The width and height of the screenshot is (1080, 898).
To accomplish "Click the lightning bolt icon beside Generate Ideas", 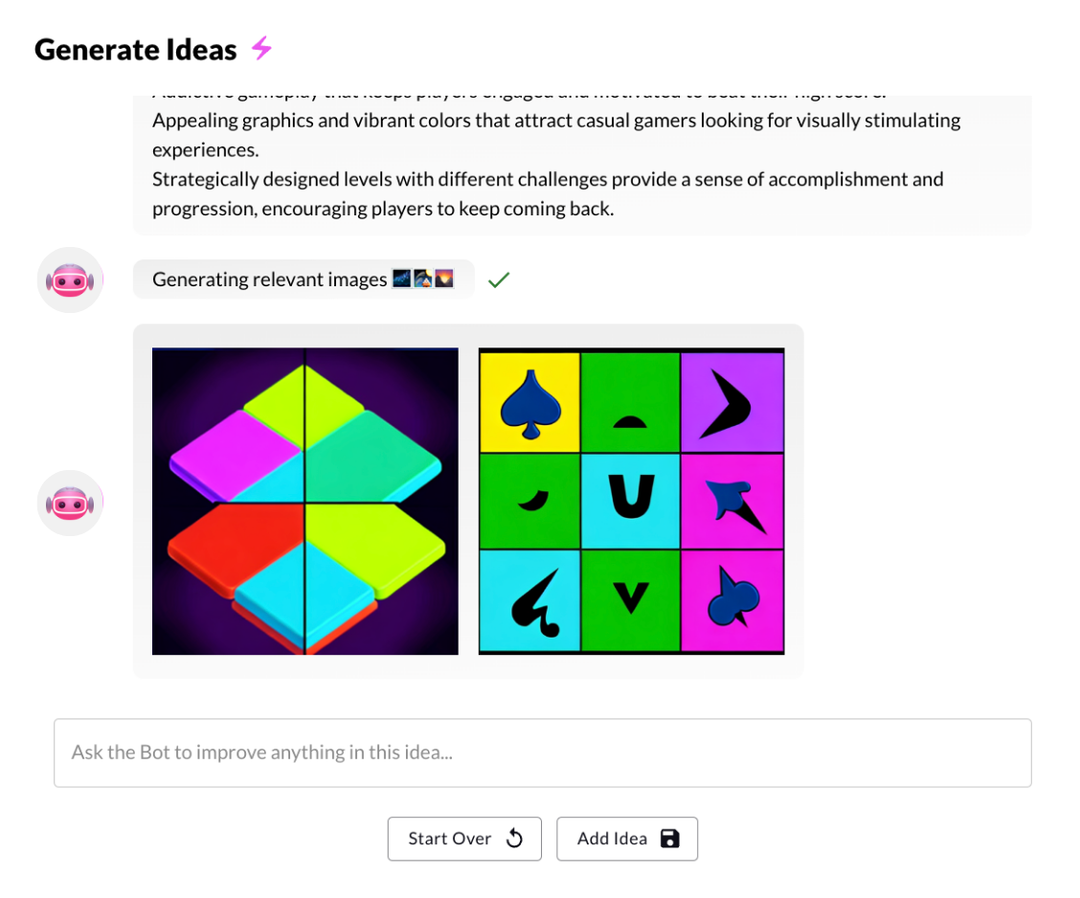I will [261, 47].
